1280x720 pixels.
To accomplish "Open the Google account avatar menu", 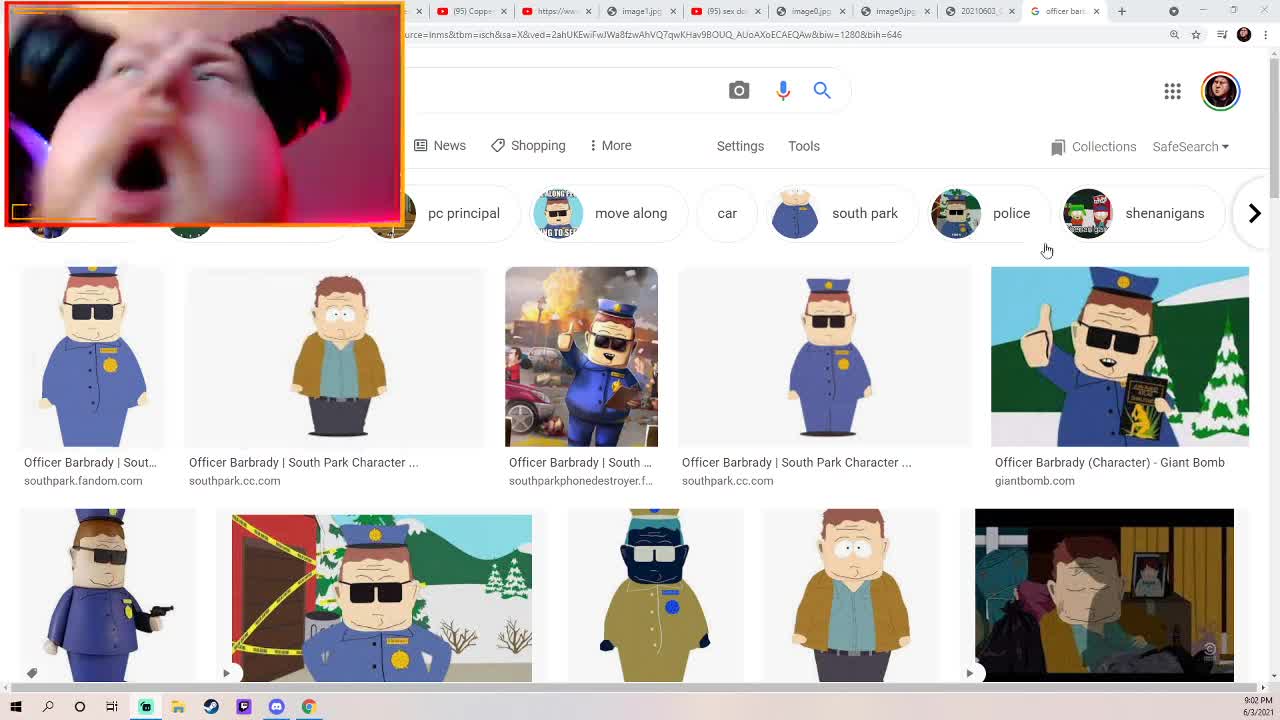I will click(1220, 91).
